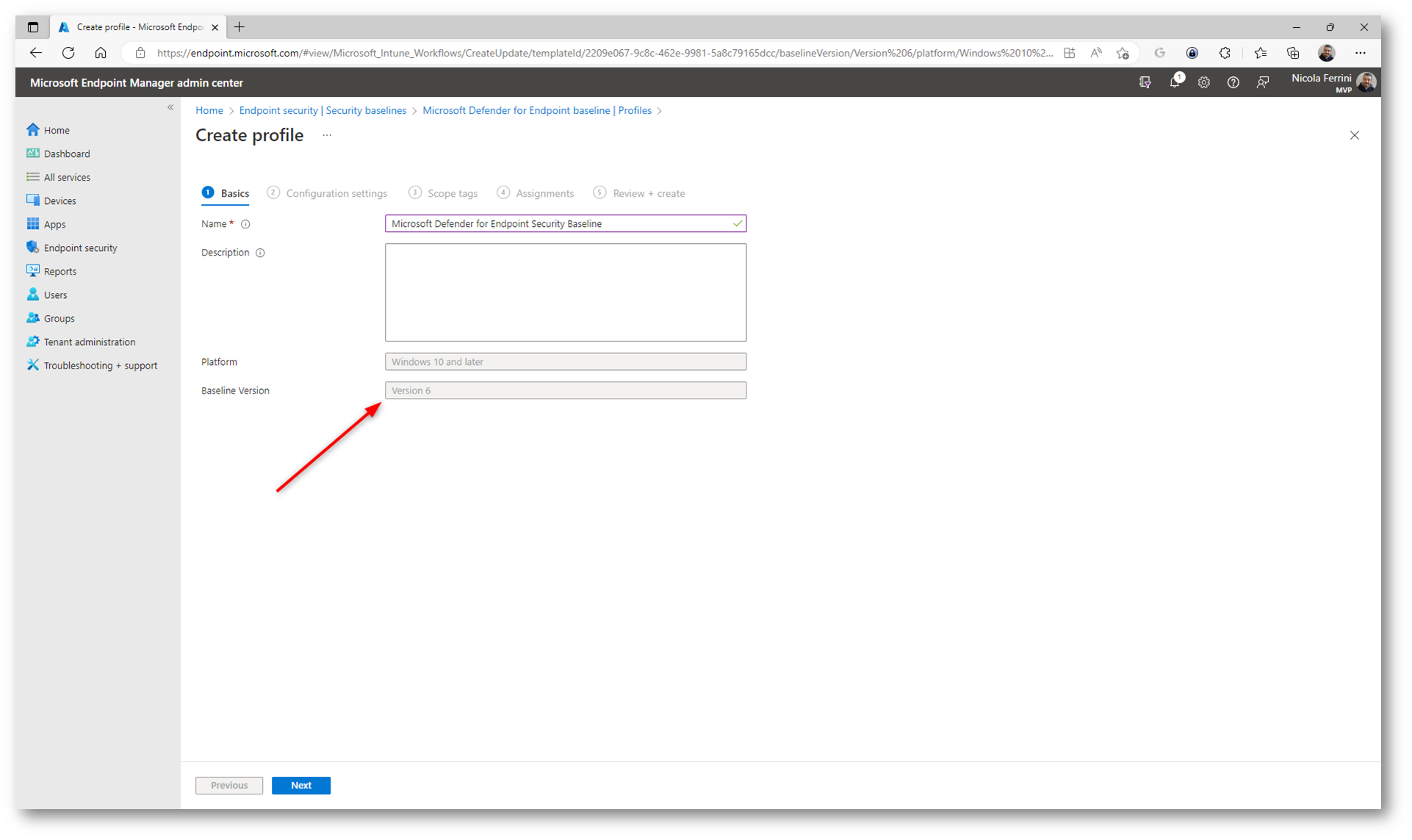Open Reports in the sidebar
Viewport: 1412px width, 840px height.
pos(51,271)
